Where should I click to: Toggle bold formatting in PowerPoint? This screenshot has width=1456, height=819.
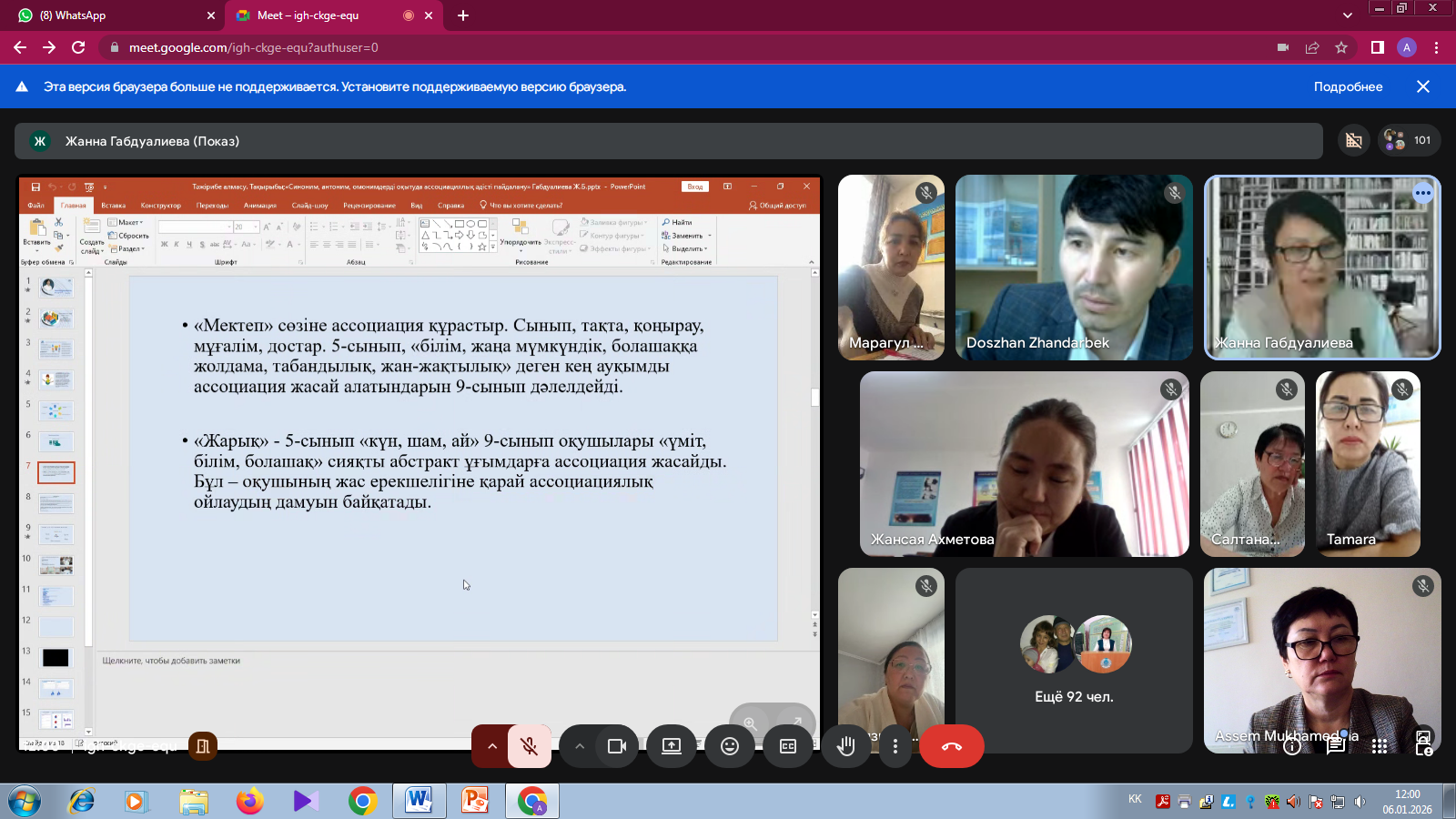tap(165, 244)
